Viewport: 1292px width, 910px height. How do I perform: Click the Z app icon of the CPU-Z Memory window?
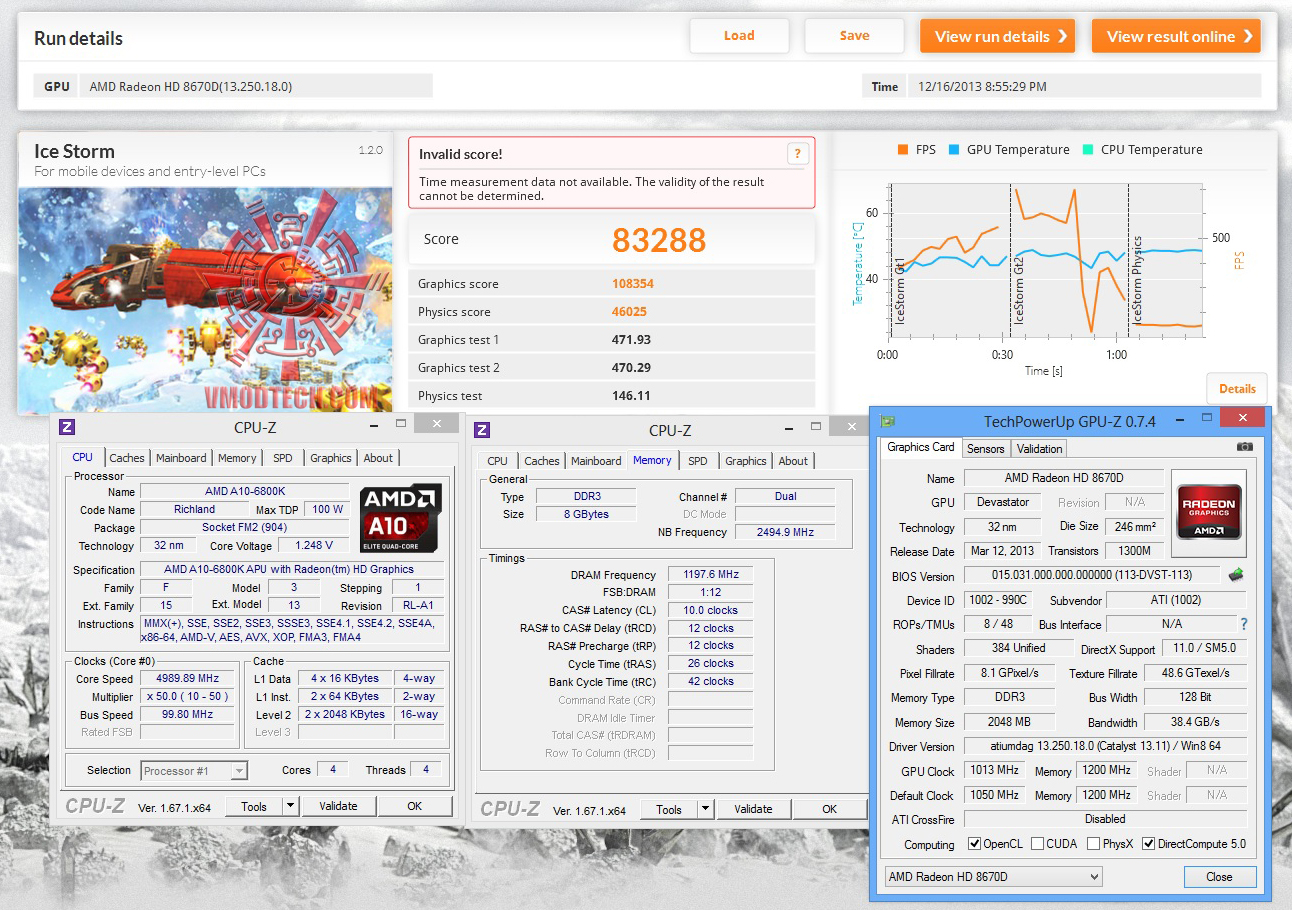(x=482, y=430)
